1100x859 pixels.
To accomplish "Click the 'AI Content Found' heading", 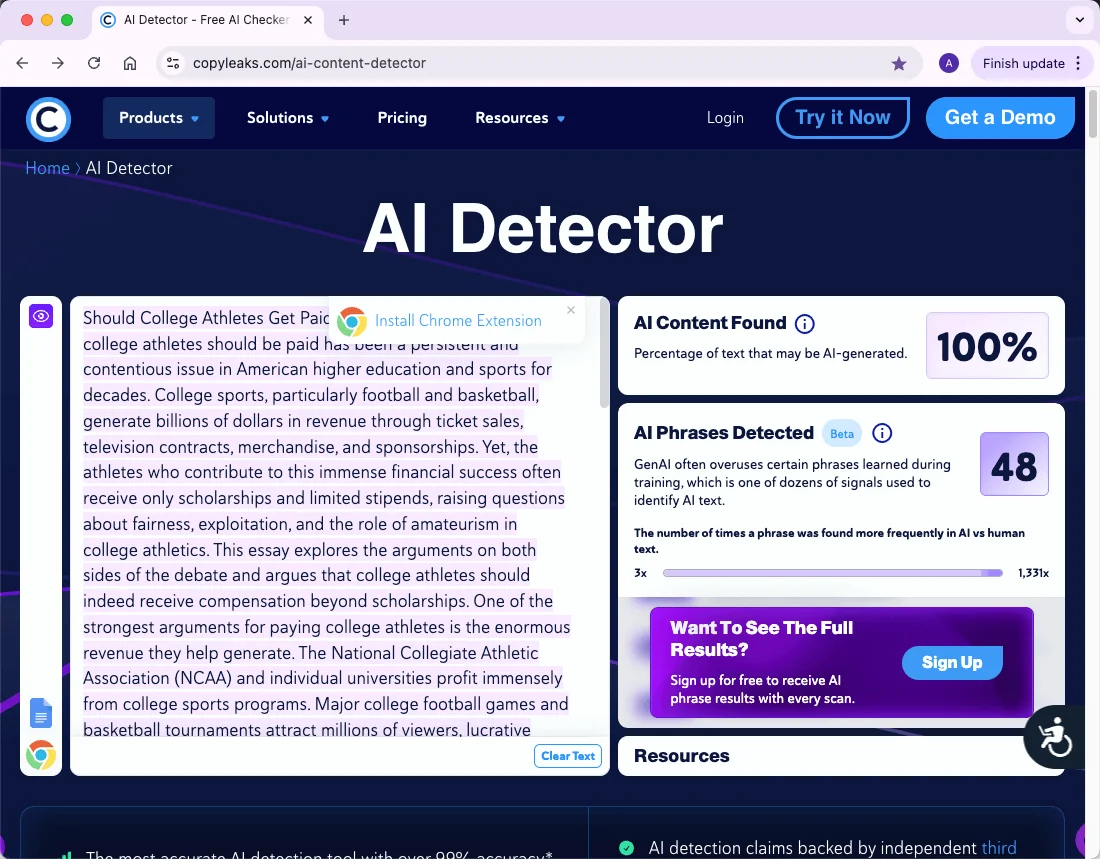I will click(x=710, y=323).
